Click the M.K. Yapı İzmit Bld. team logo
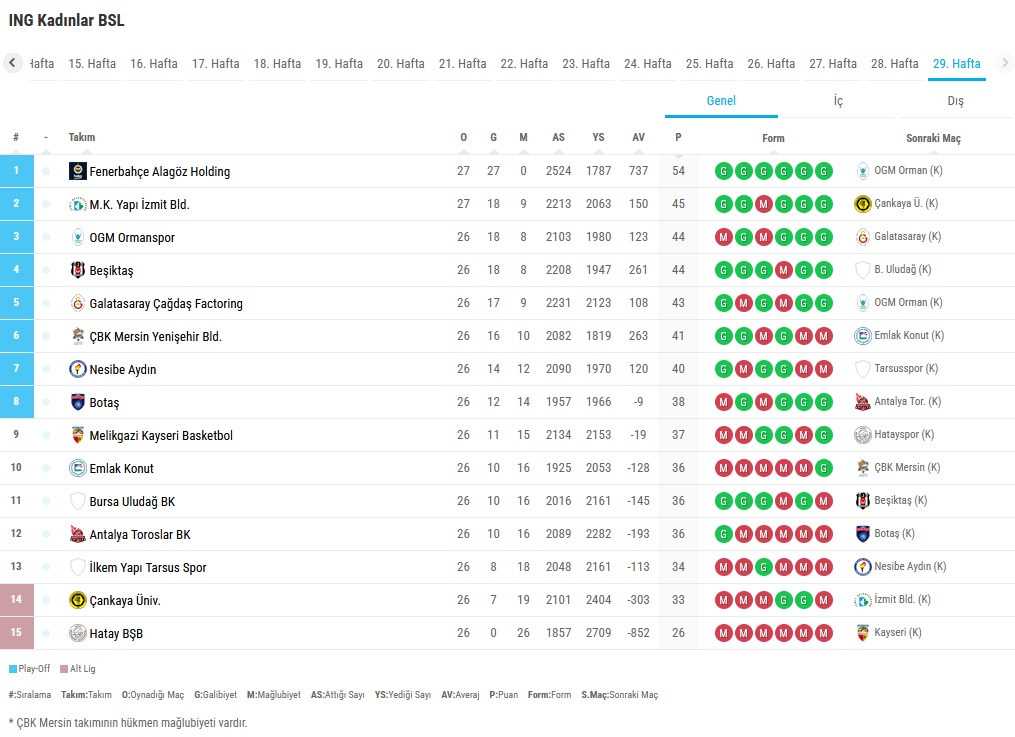The image size is (1015, 737). [78, 204]
